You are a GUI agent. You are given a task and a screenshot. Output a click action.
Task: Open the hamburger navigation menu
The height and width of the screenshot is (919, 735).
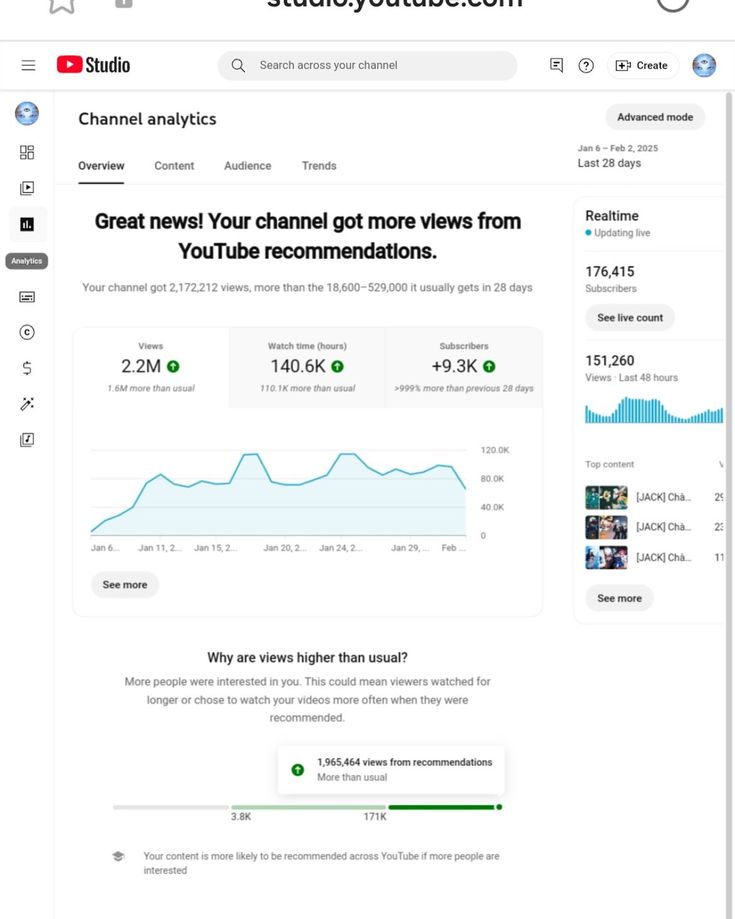[28, 65]
